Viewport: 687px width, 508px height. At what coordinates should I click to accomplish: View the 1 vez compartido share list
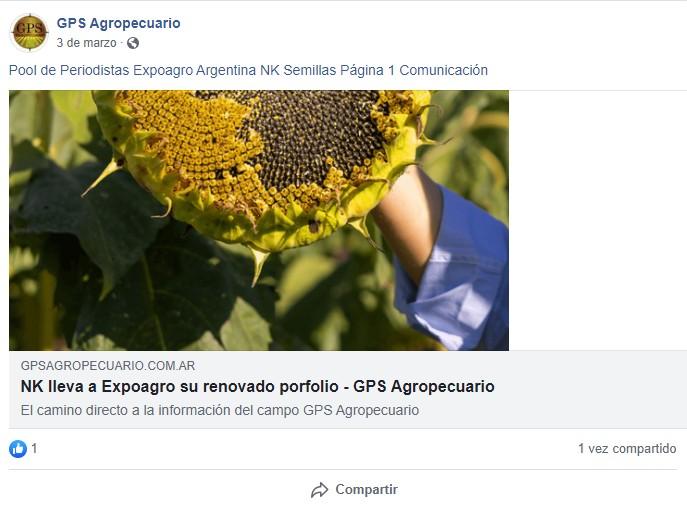click(627, 449)
